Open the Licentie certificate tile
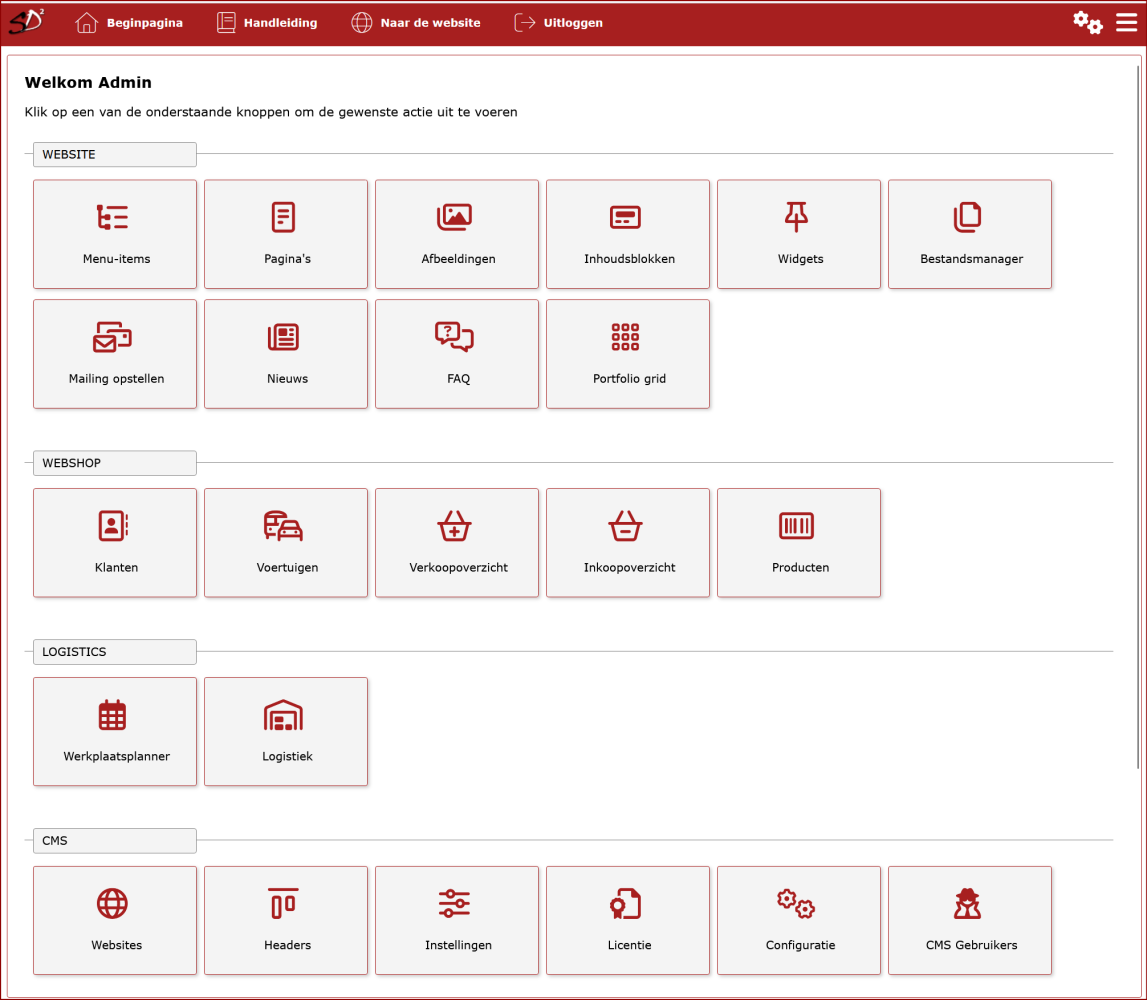 click(628, 921)
